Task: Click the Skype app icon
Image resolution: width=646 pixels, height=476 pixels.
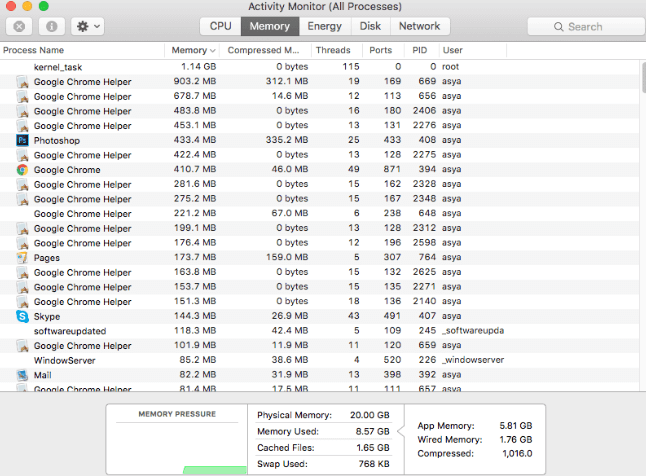Action: pyautogui.click(x=22, y=316)
